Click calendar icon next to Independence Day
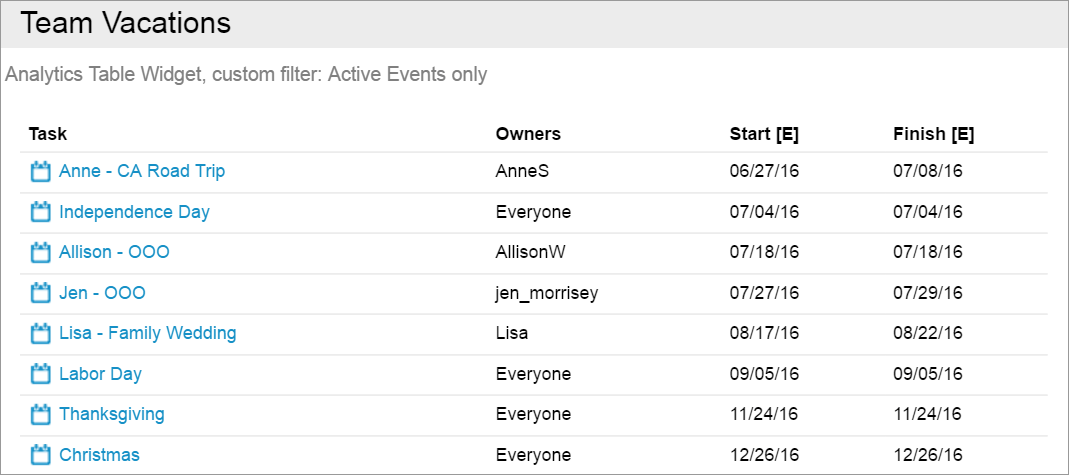1069x475 pixels. (x=41, y=212)
